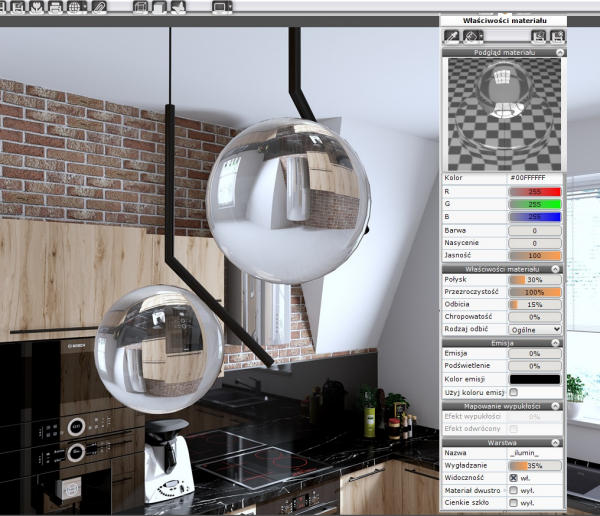Click the save material icon with plus
600x516 pixels.
tap(557, 37)
